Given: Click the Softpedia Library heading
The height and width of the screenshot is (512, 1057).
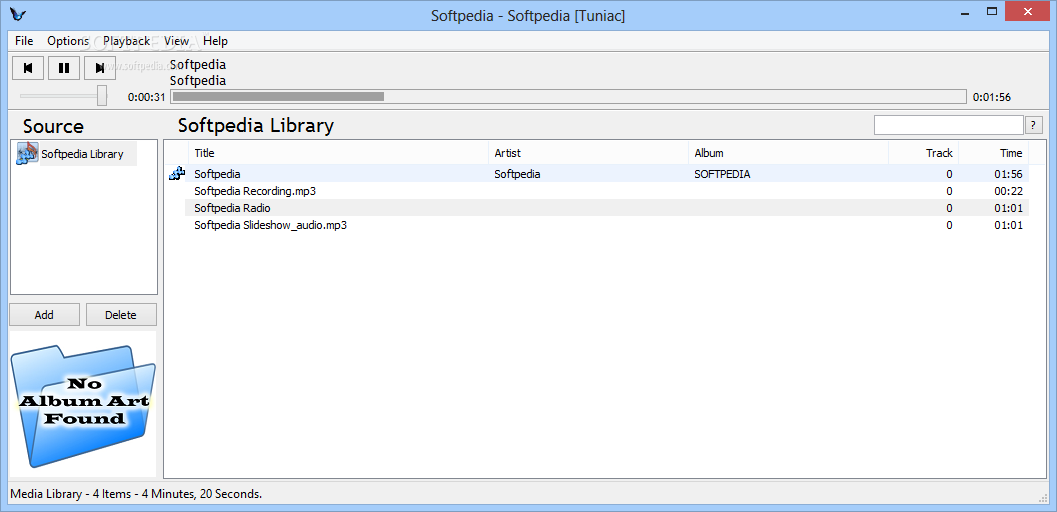Looking at the screenshot, I should click(255, 125).
